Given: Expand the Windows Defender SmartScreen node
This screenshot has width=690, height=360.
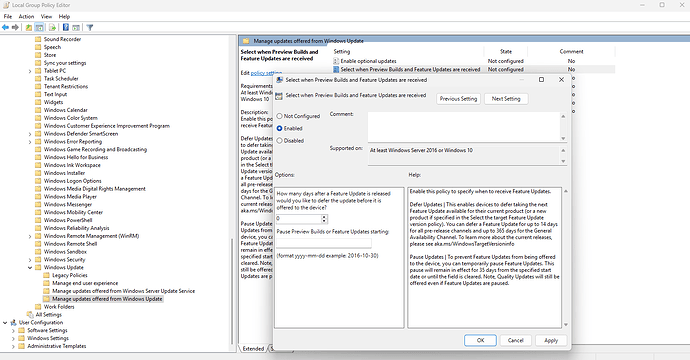Looking at the screenshot, I should [30, 134].
